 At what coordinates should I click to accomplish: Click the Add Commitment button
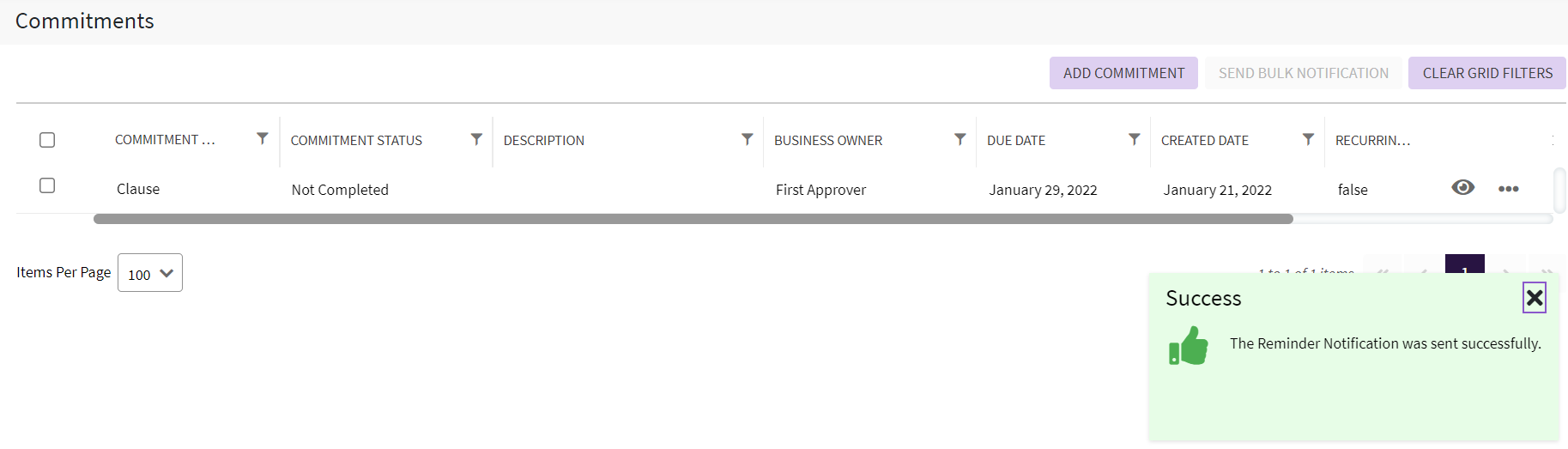(1123, 73)
